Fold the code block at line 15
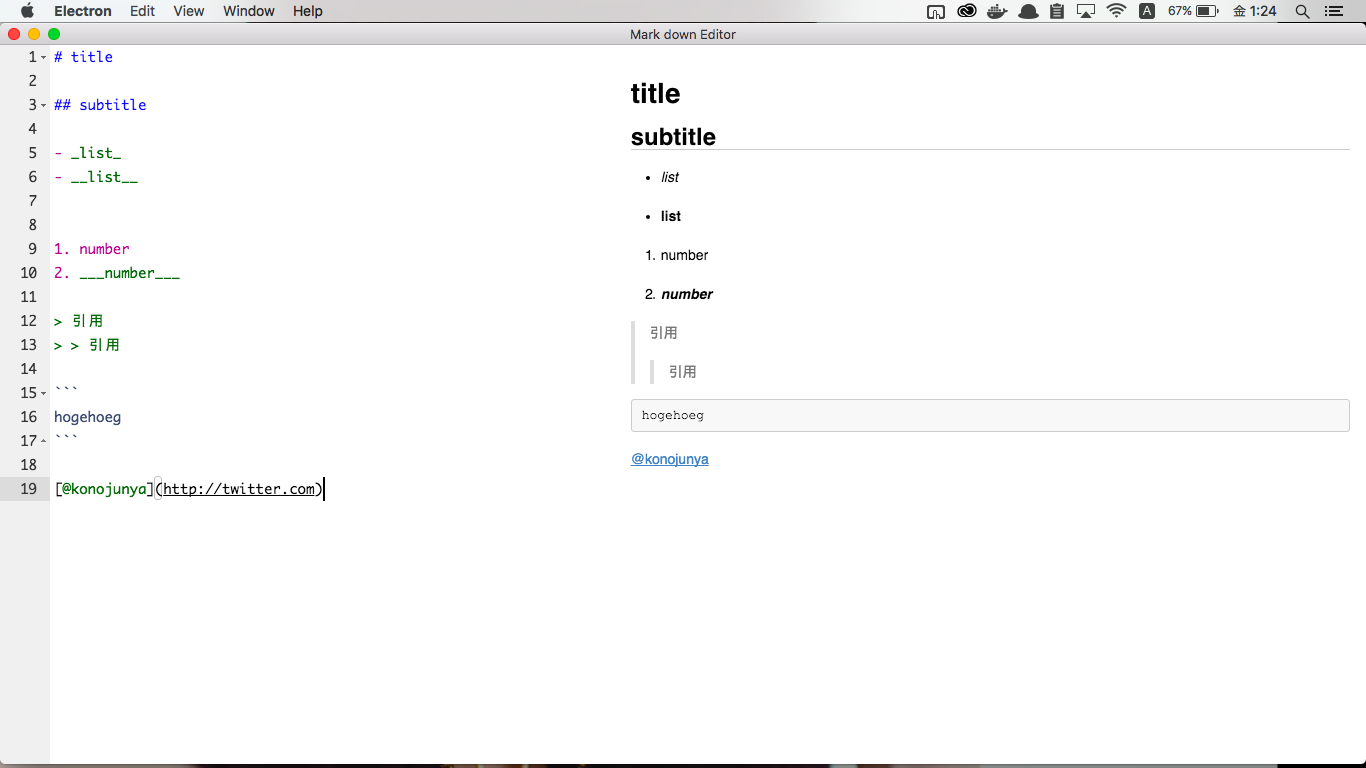Viewport: 1366px width, 768px height. pyautogui.click(x=43, y=392)
